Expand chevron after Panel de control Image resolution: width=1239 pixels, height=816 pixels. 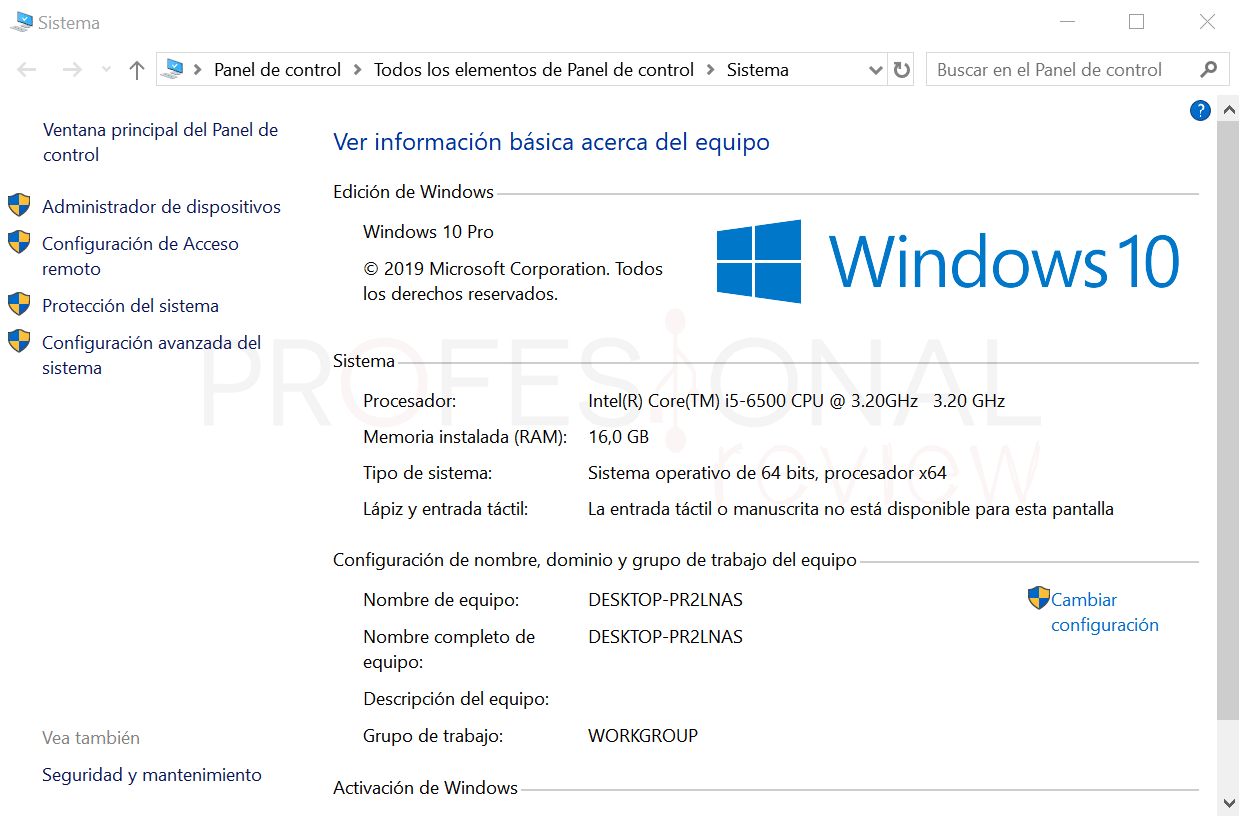(x=358, y=70)
